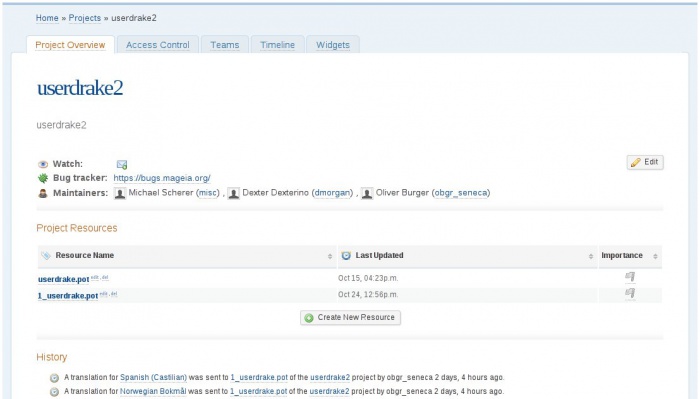
Task: Click history clock icon for Norwegian entry
Action: [54, 392]
